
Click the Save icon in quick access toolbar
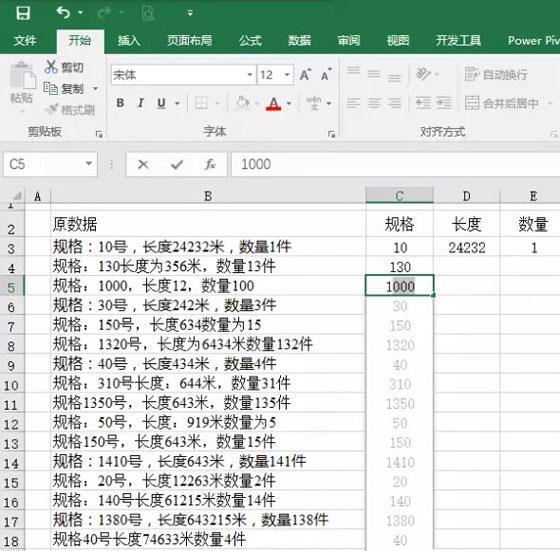tap(23, 13)
